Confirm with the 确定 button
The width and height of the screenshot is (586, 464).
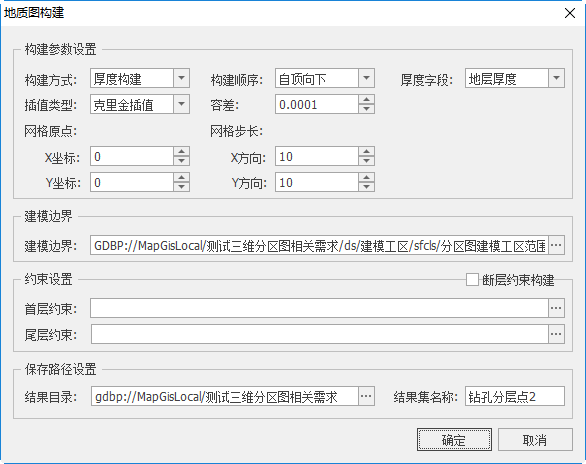[454, 440]
